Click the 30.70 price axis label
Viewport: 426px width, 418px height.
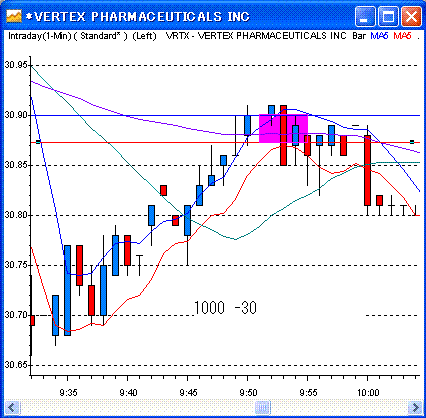pos(16,315)
